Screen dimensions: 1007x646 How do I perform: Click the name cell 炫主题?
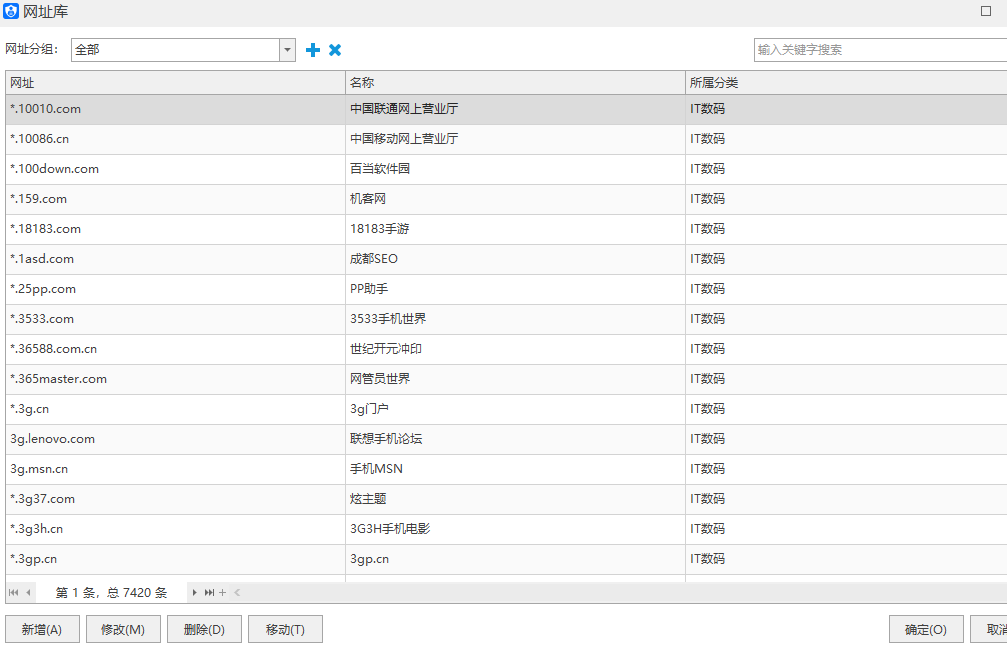tap(515, 500)
